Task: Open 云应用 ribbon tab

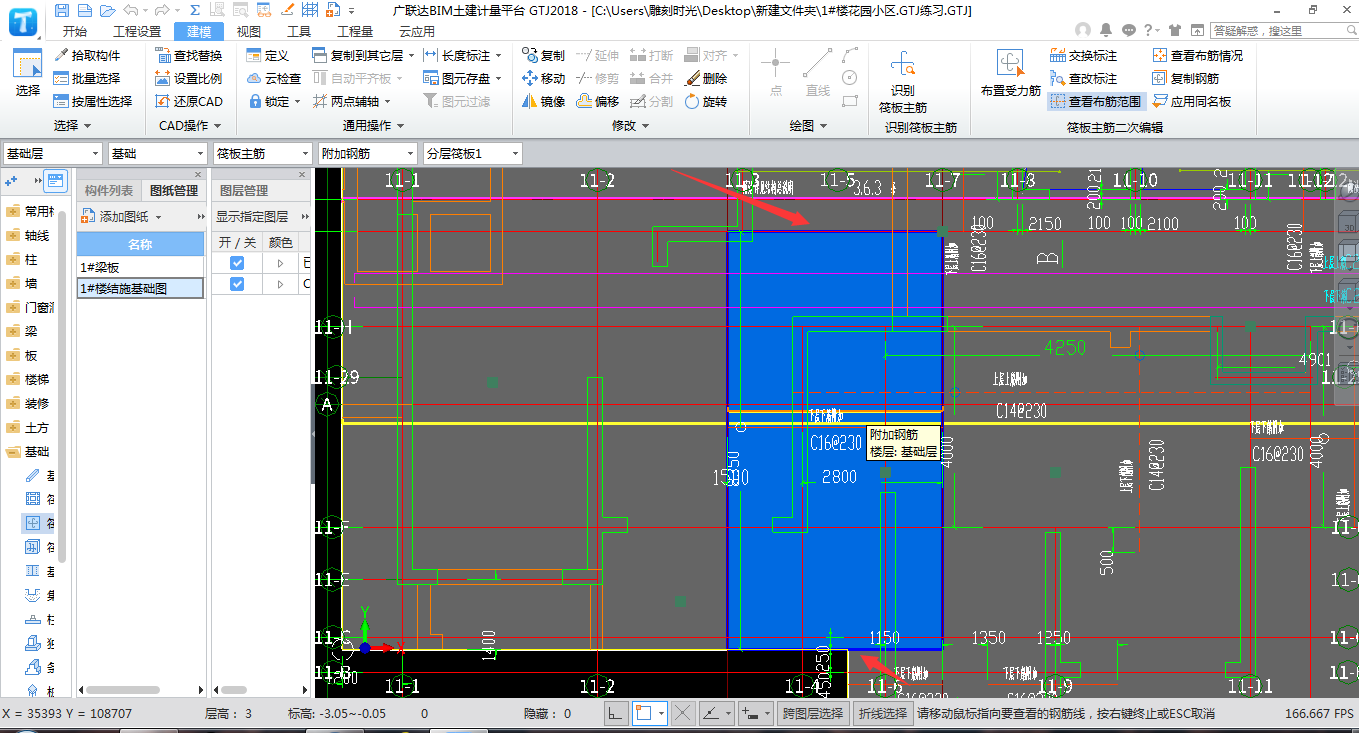Action: tap(417, 31)
